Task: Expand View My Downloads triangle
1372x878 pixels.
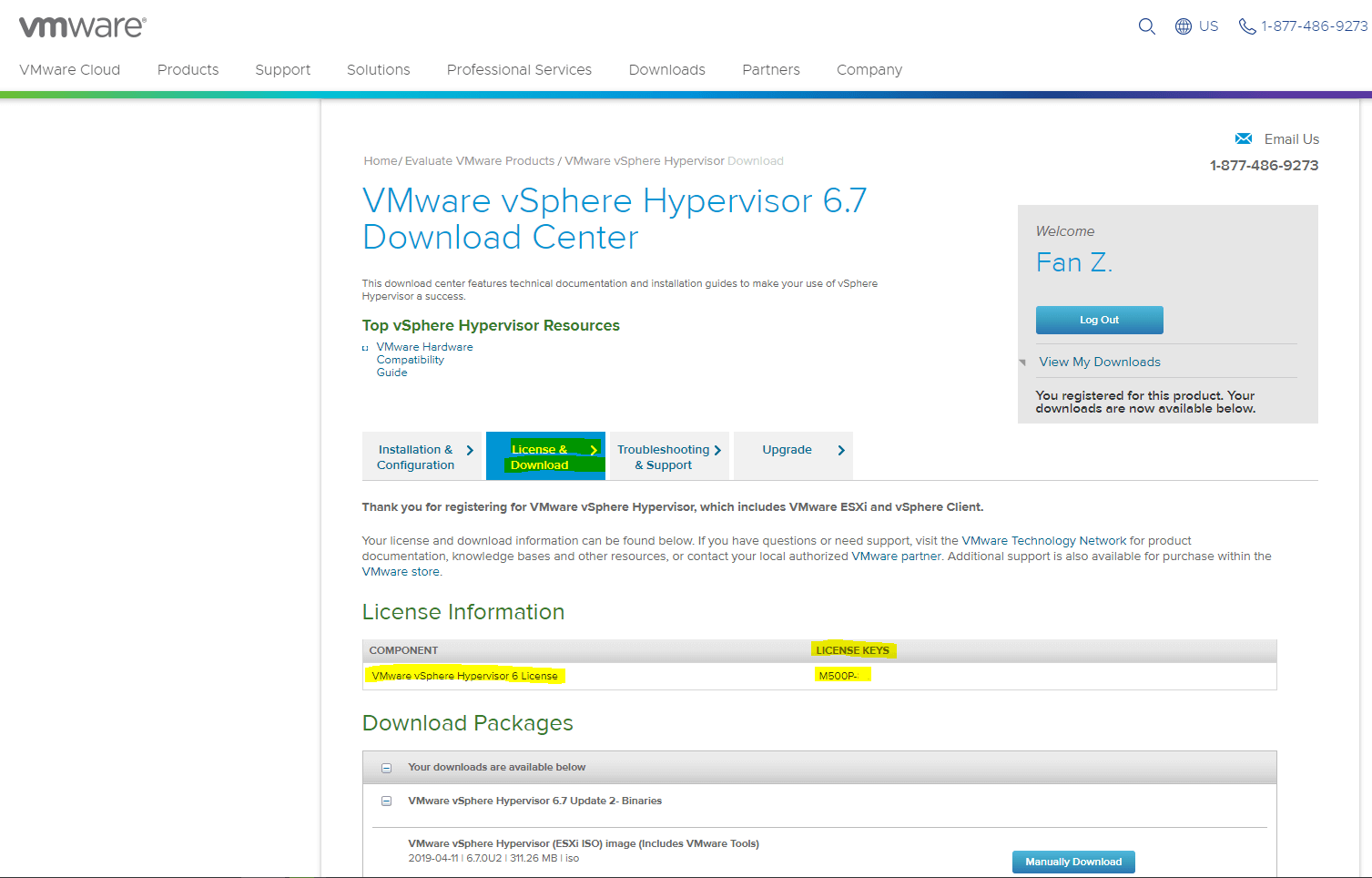Action: coord(1022,362)
